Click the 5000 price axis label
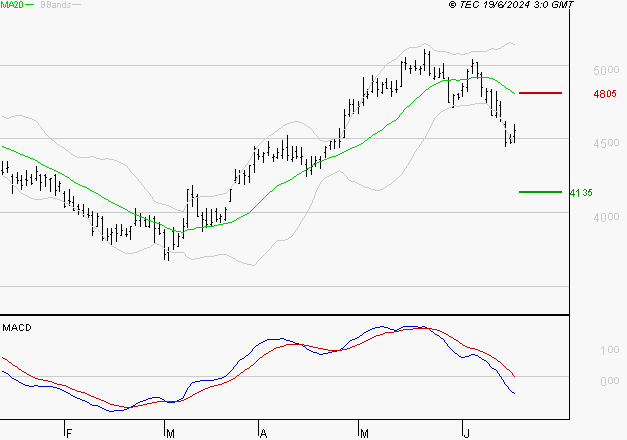 [x=606, y=70]
